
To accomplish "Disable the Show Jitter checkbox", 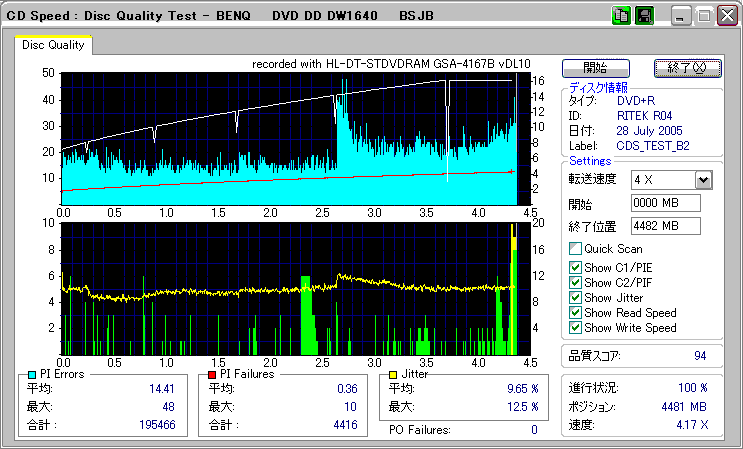I will pos(574,298).
